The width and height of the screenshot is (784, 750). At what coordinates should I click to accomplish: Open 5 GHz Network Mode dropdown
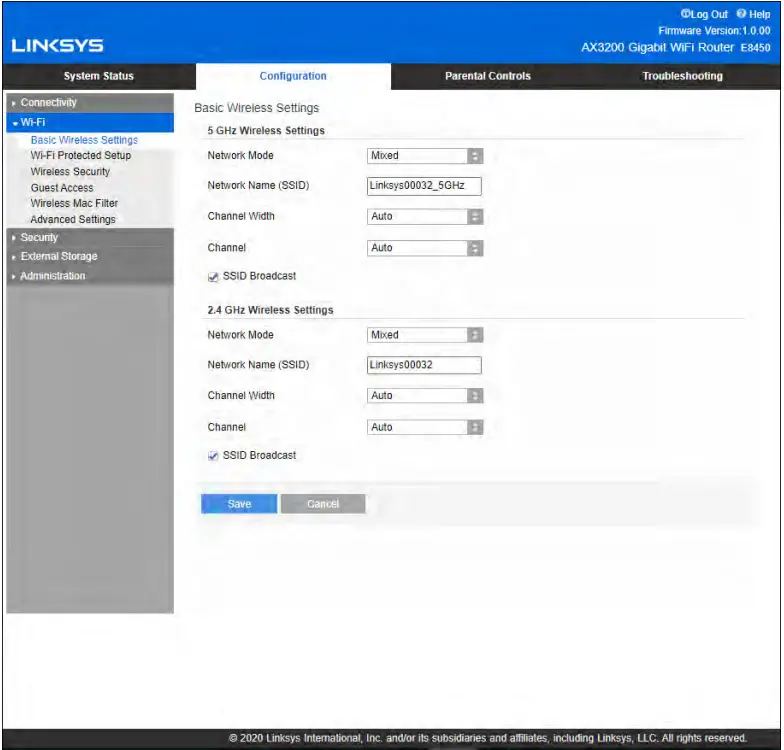424,156
